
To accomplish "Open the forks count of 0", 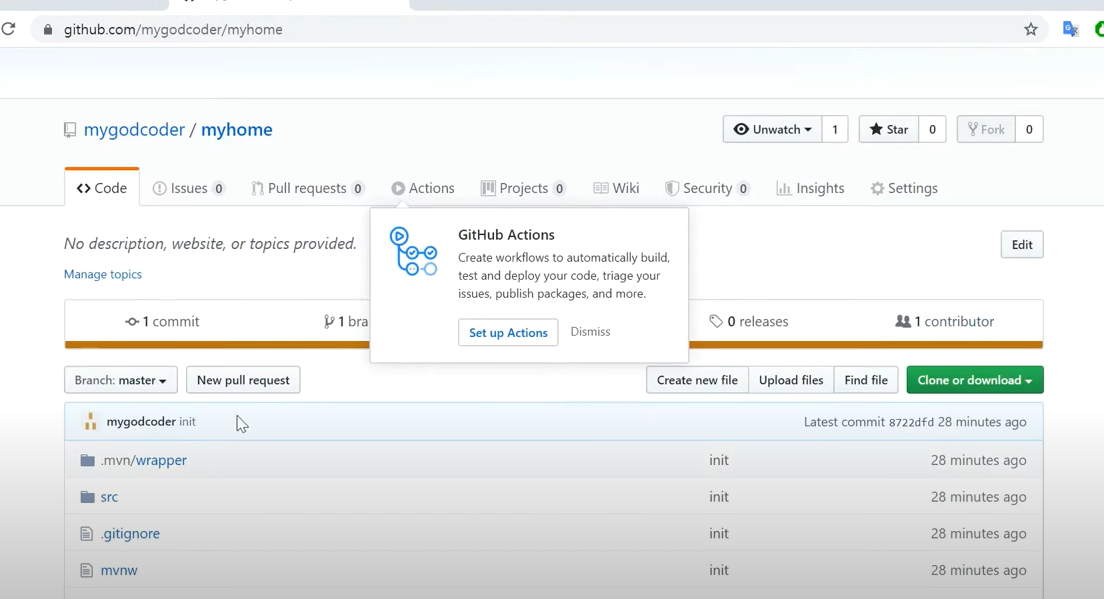I will [1029, 130].
